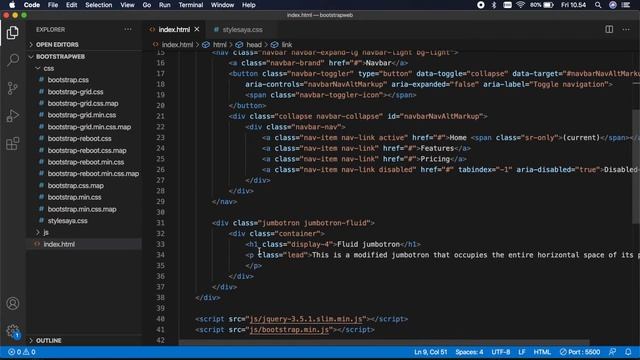Click the errors and warnings status indicator
The height and width of the screenshot is (360, 640).
coord(22,352)
